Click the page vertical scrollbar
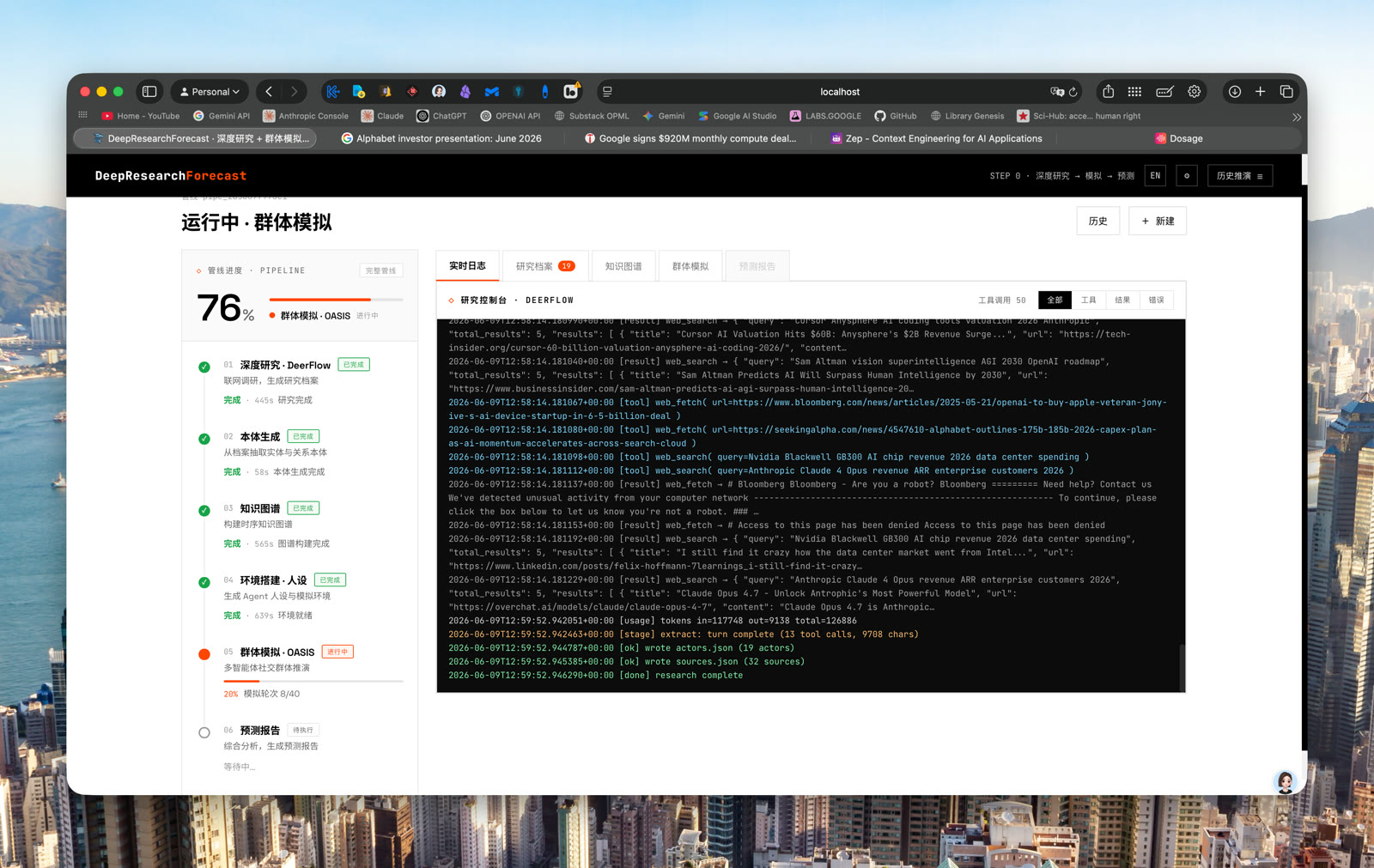 1304,170
